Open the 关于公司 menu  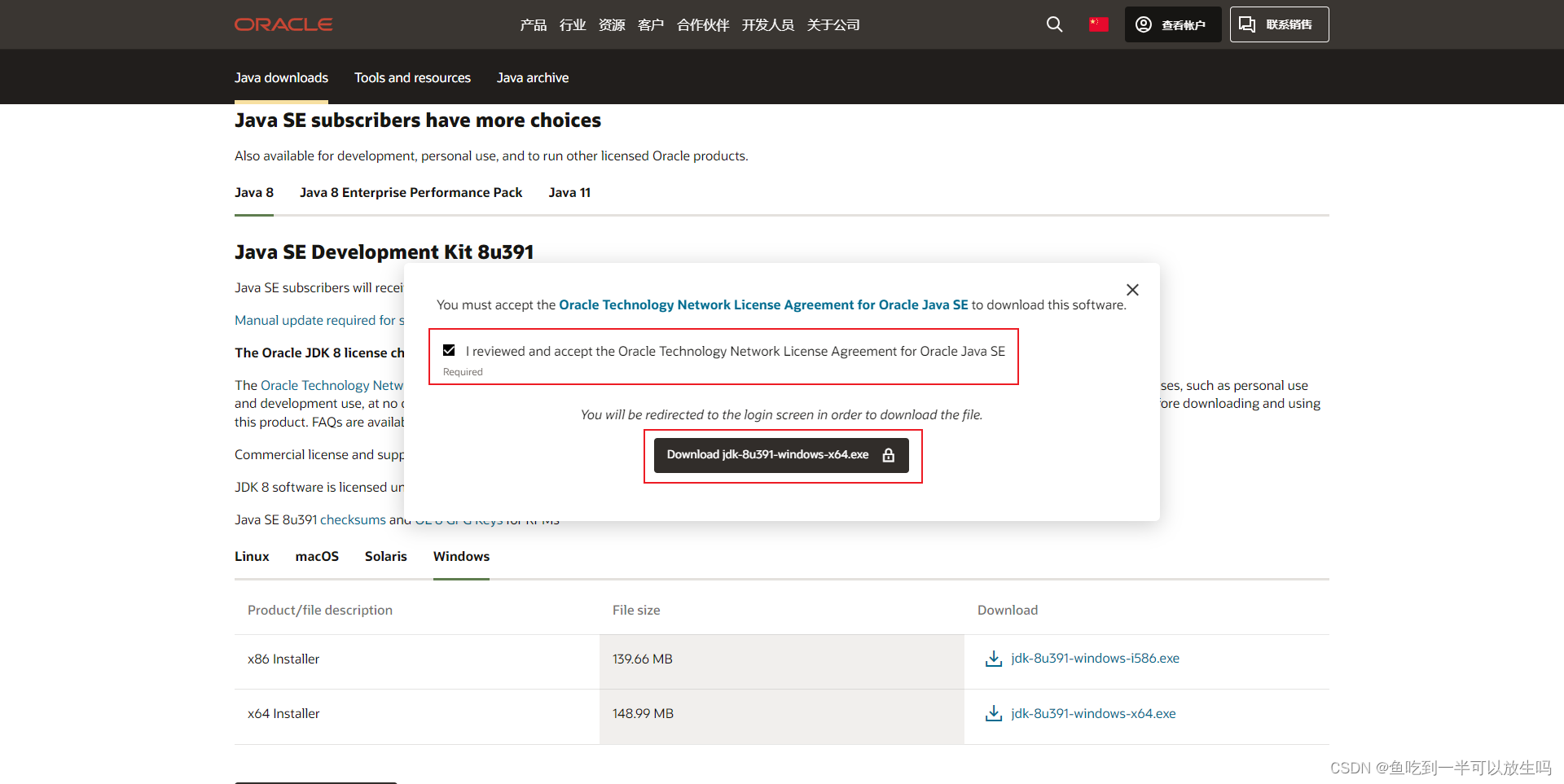(x=833, y=25)
